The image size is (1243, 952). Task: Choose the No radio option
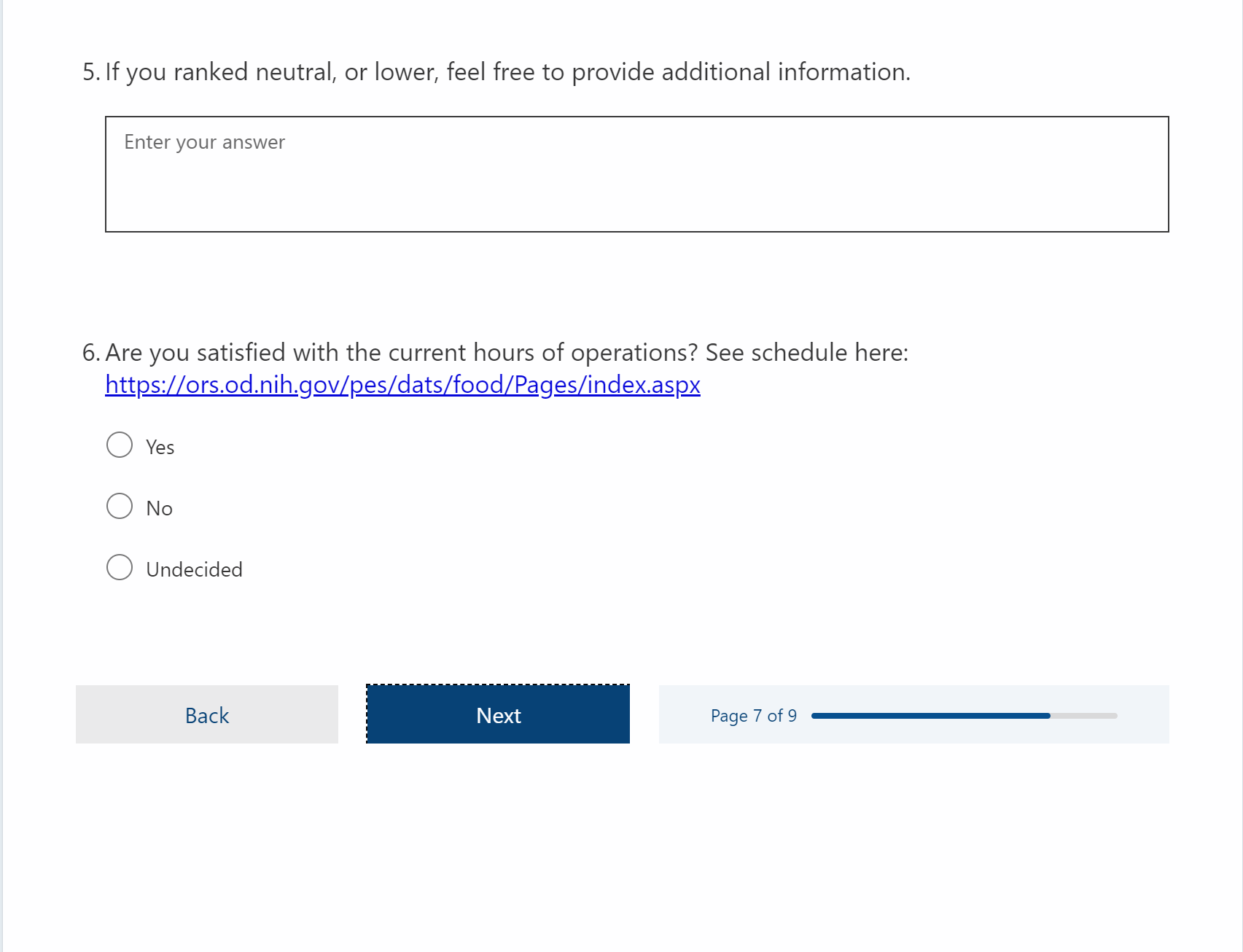(120, 507)
